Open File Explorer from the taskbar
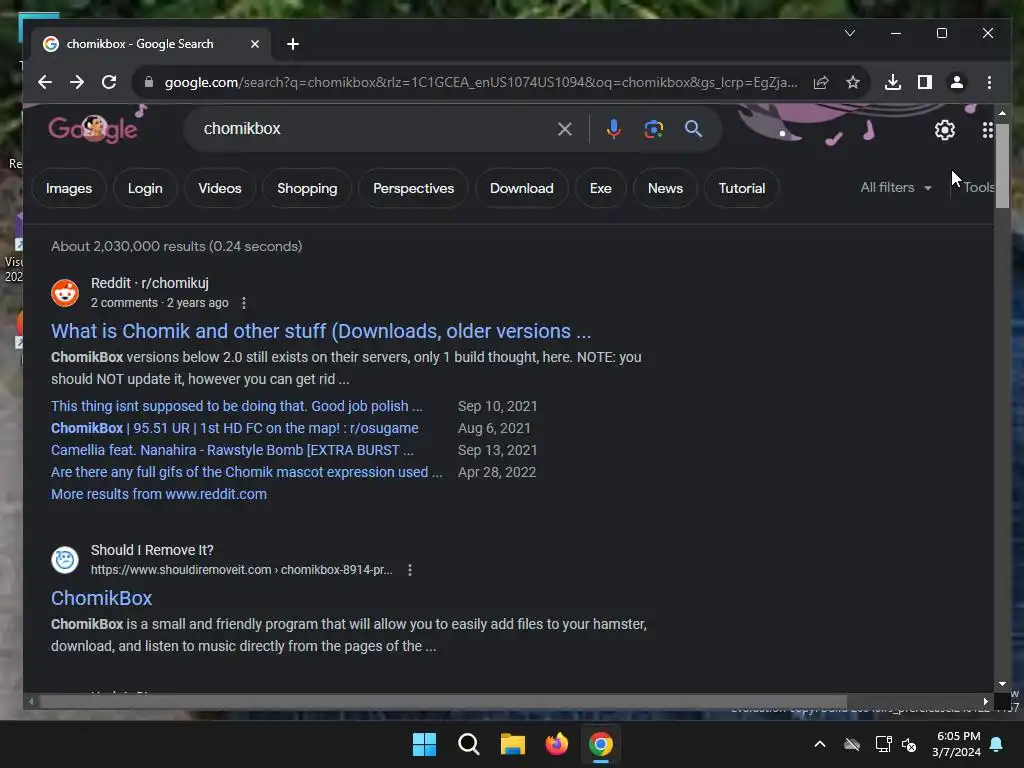Screen dimensions: 1024x768 click(513, 744)
